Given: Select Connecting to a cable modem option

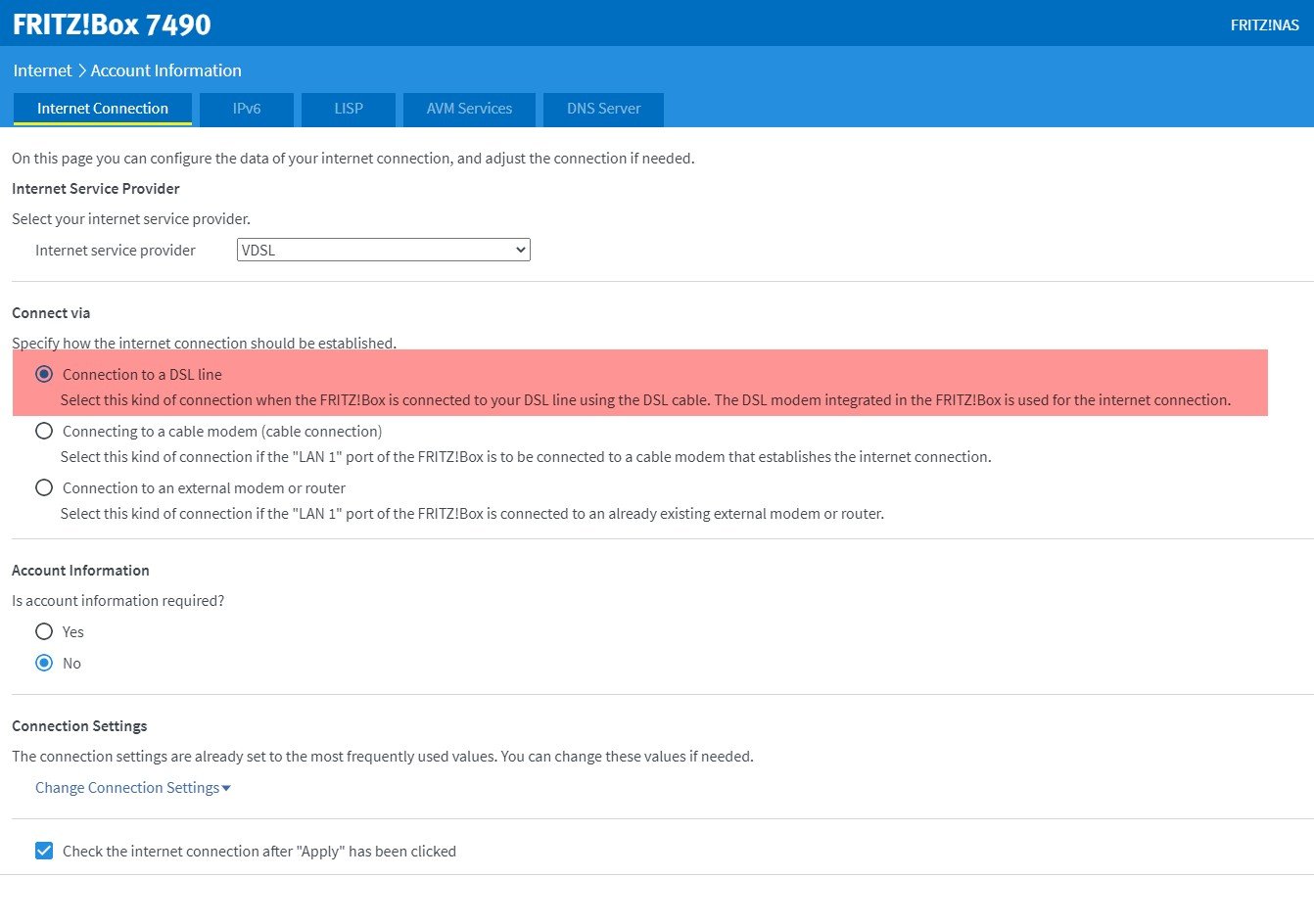Looking at the screenshot, I should tap(44, 431).
